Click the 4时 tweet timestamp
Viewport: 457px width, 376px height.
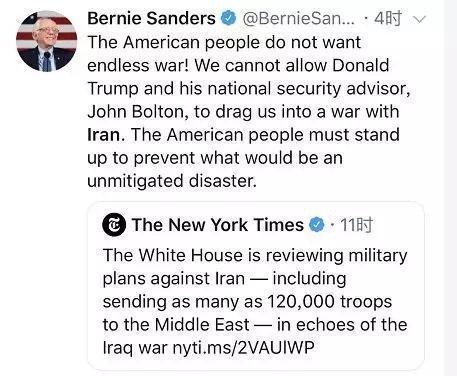pos(387,19)
